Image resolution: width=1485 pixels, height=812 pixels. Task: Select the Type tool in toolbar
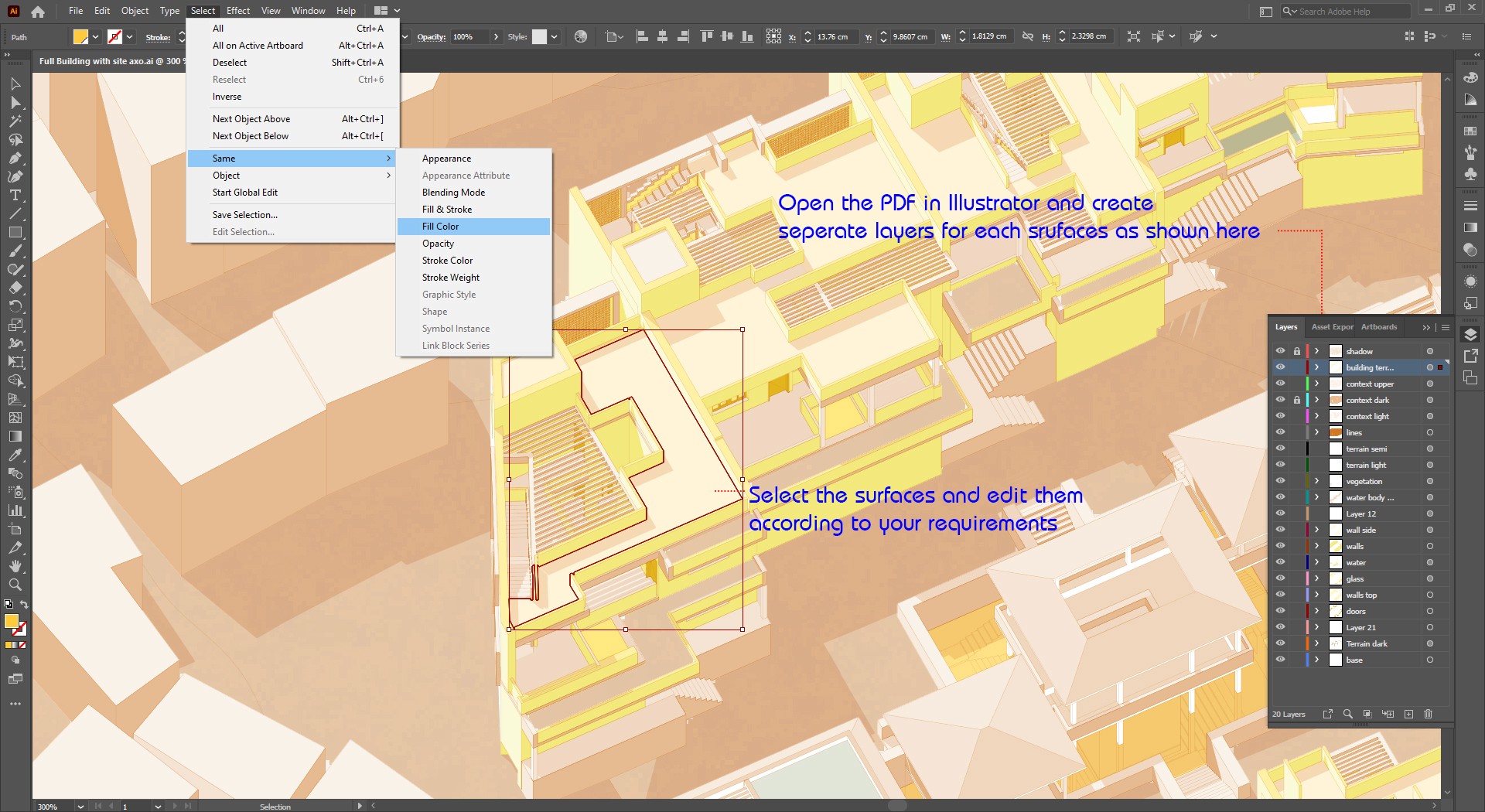point(15,196)
